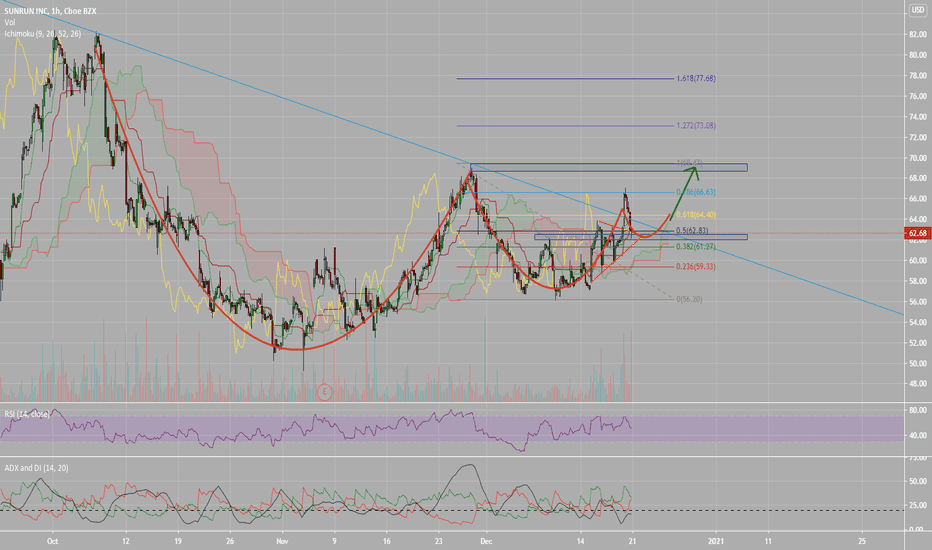Click the RSI (14, close) legend

[x=27, y=414]
